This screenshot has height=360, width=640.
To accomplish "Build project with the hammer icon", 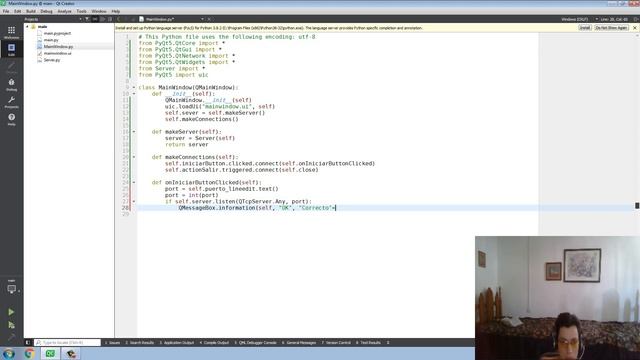I will pos(11,337).
